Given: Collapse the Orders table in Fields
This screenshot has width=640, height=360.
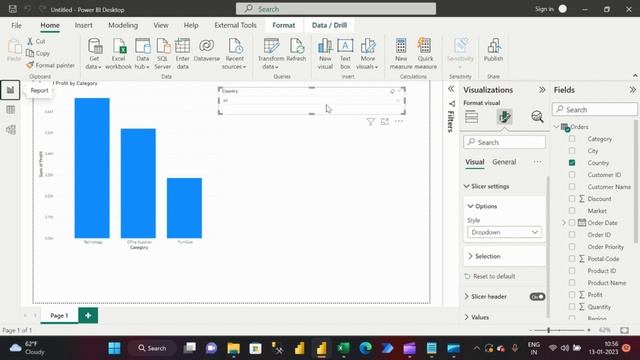Looking at the screenshot, I should tap(557, 127).
